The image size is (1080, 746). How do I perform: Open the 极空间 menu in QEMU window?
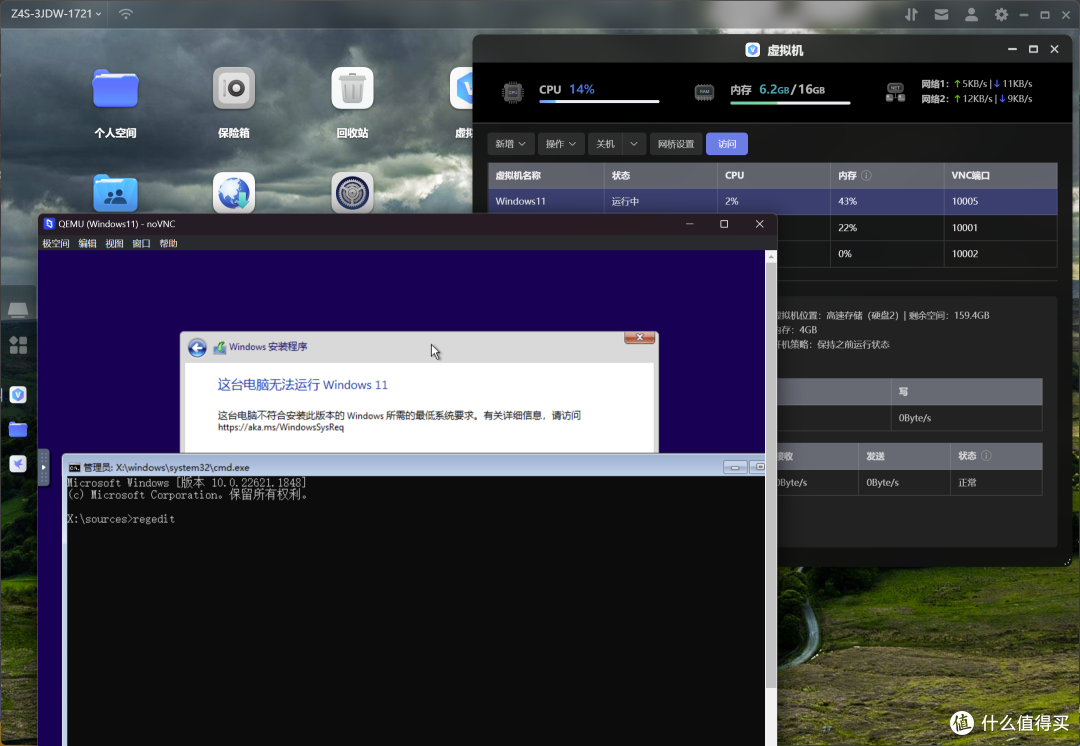point(56,244)
